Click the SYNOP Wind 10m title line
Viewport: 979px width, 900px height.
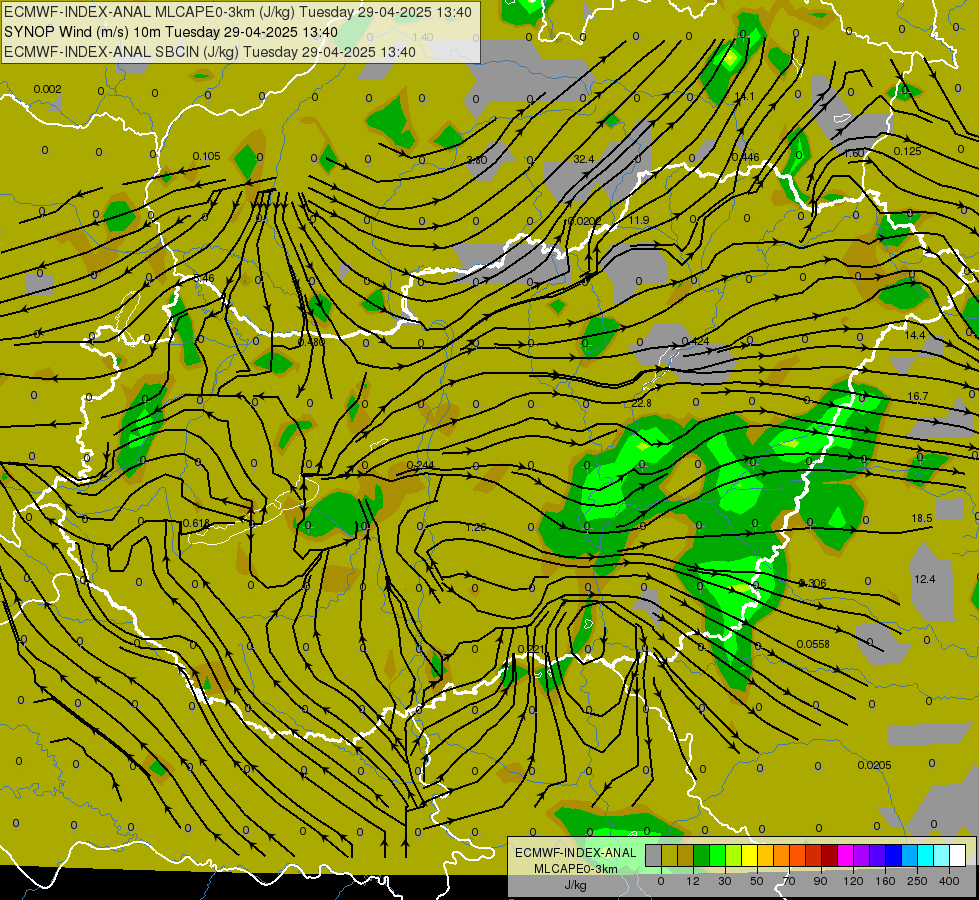(x=170, y=32)
